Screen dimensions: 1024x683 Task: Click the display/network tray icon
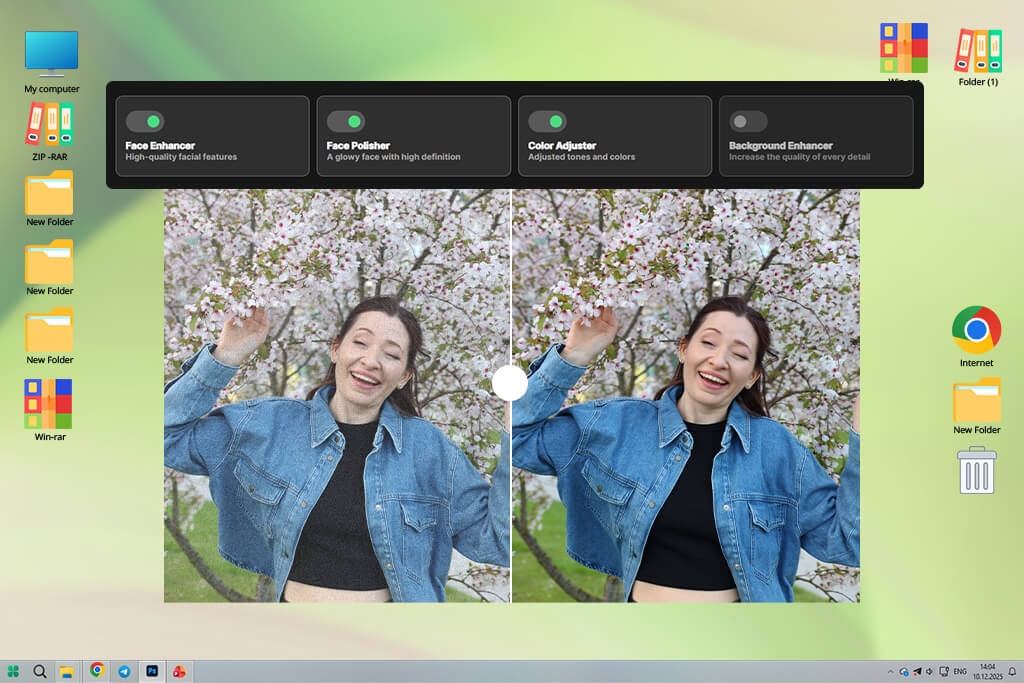point(944,671)
